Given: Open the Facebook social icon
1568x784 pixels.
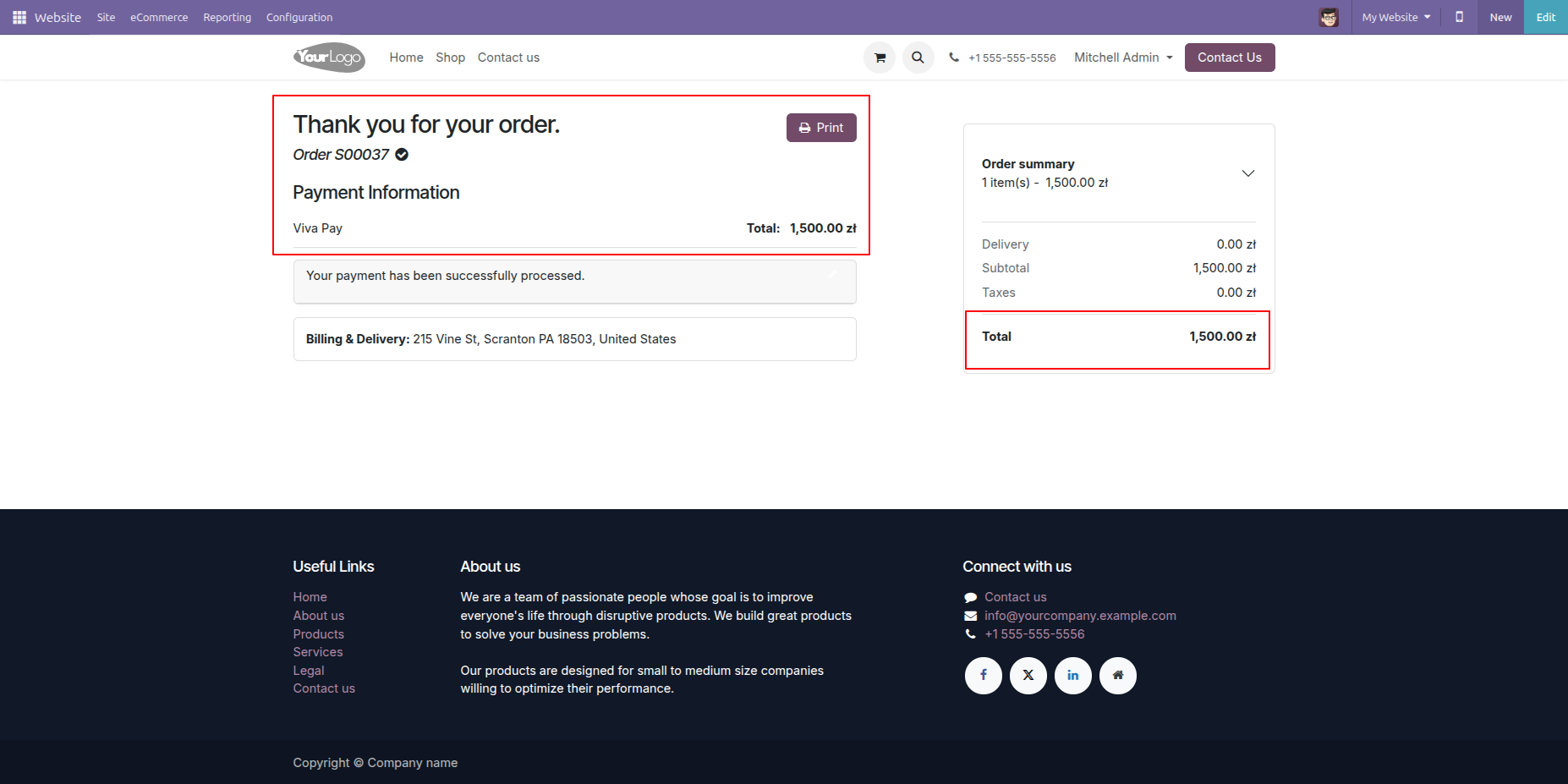Looking at the screenshot, I should [984, 675].
